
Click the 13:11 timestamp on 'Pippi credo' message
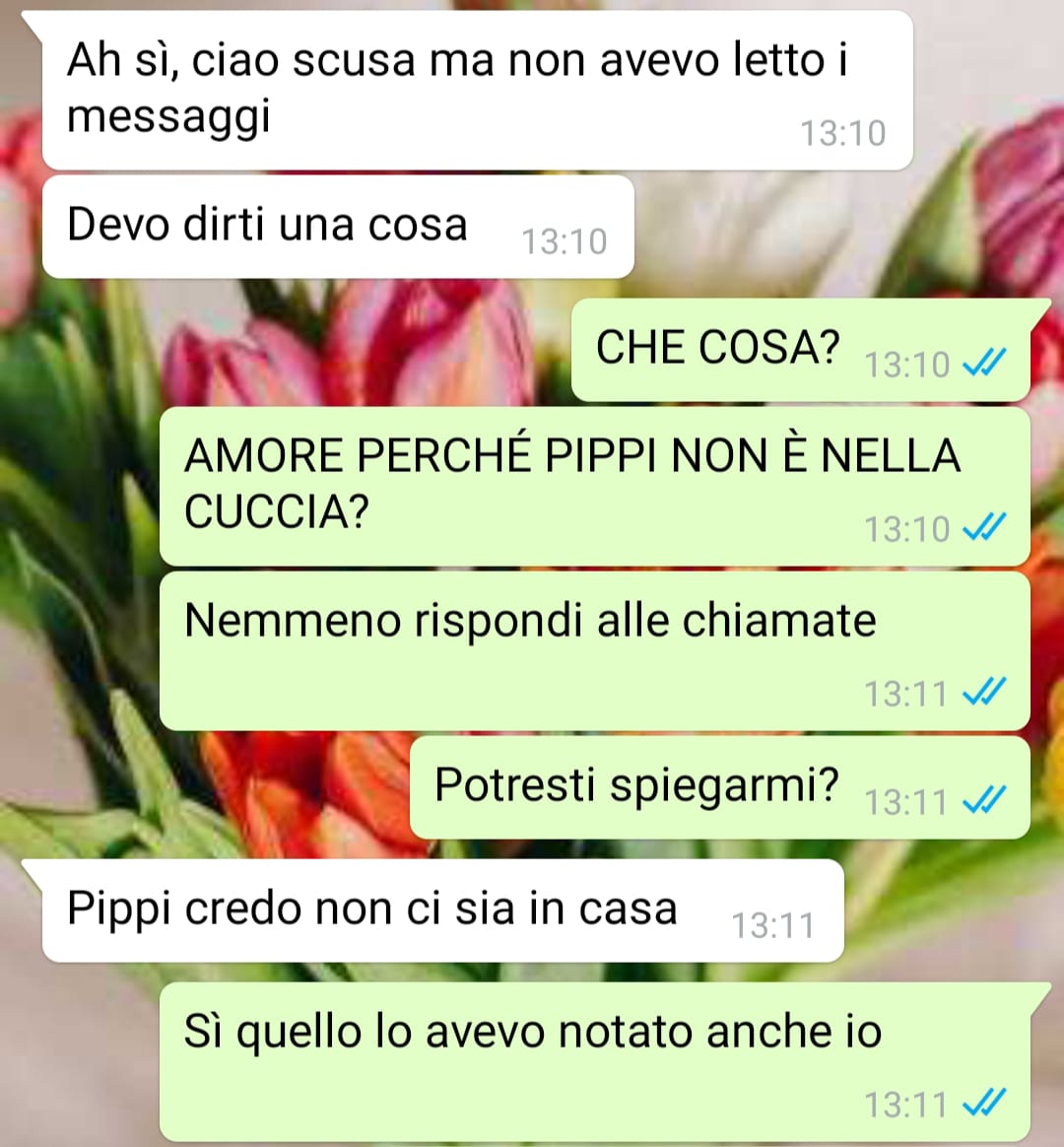[773, 925]
